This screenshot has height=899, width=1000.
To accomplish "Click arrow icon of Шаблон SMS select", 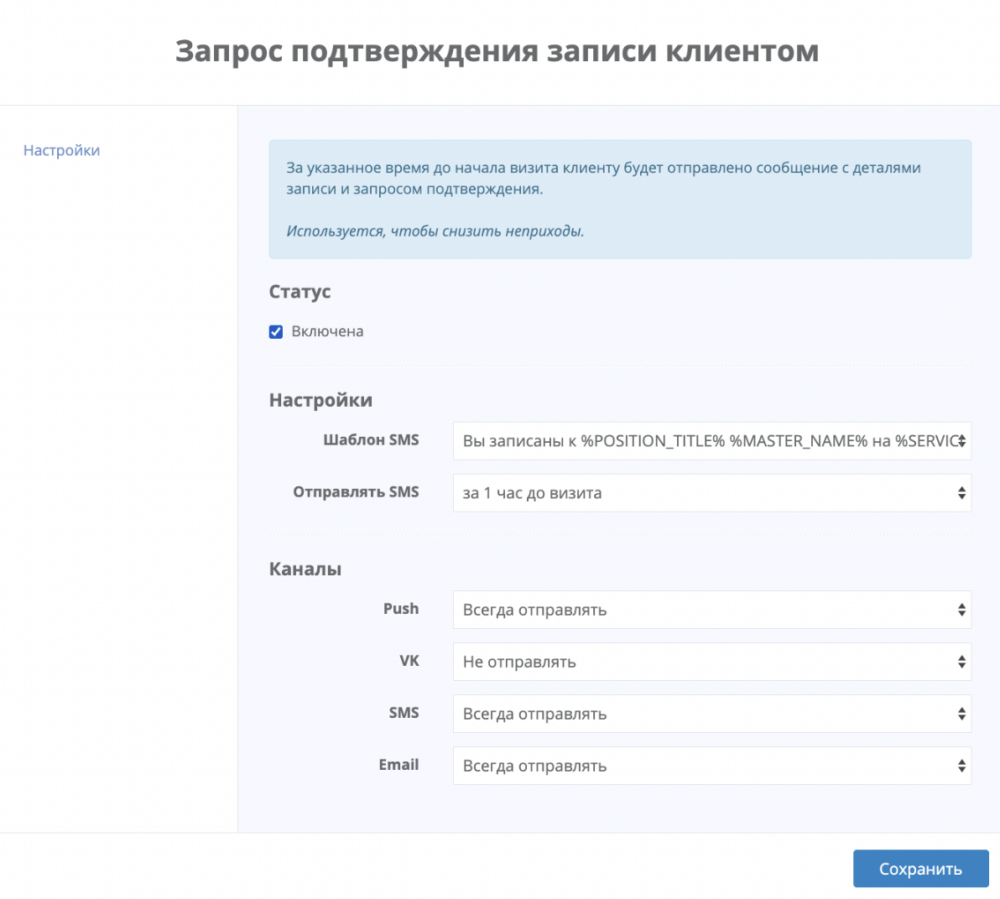I will click(961, 441).
